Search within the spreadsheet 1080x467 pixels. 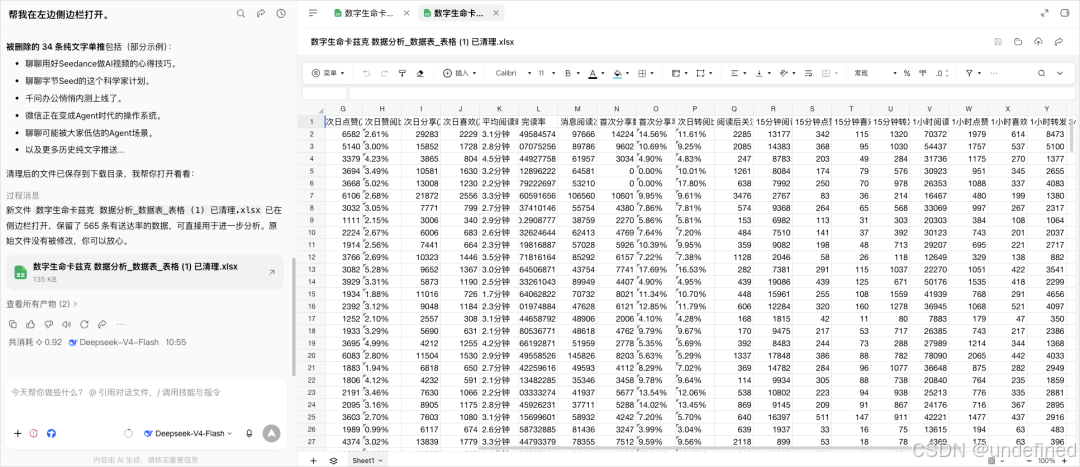(1041, 73)
